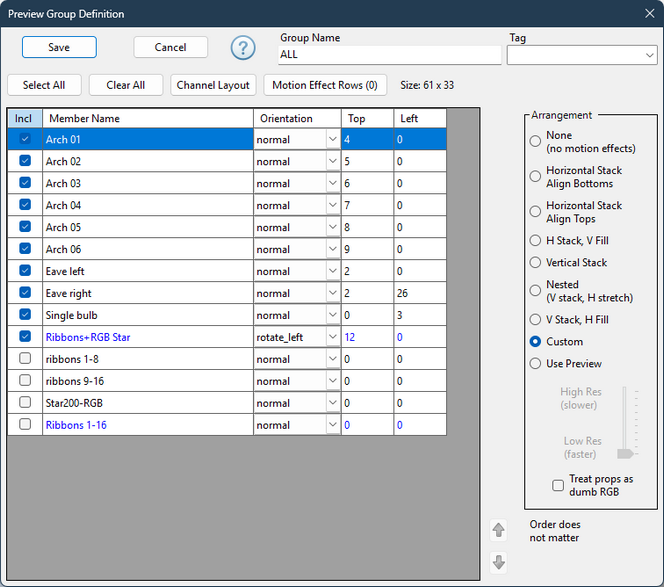Select H Stack, V Fill arrangement
Screen dimensions: 664x587
(535, 241)
